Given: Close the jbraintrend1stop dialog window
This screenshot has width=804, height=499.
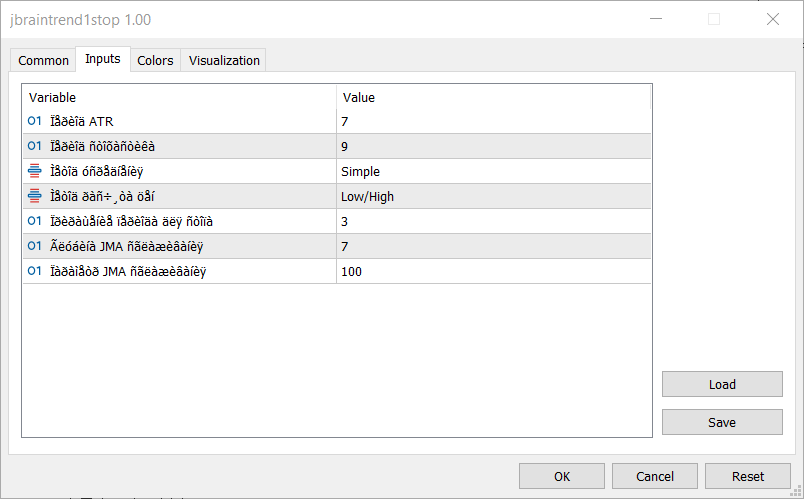Looking at the screenshot, I should [x=772, y=19].
